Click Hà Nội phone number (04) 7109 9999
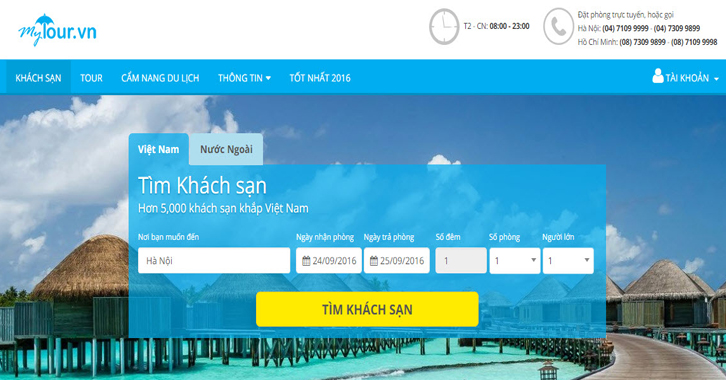The height and width of the screenshot is (380, 726). point(625,28)
